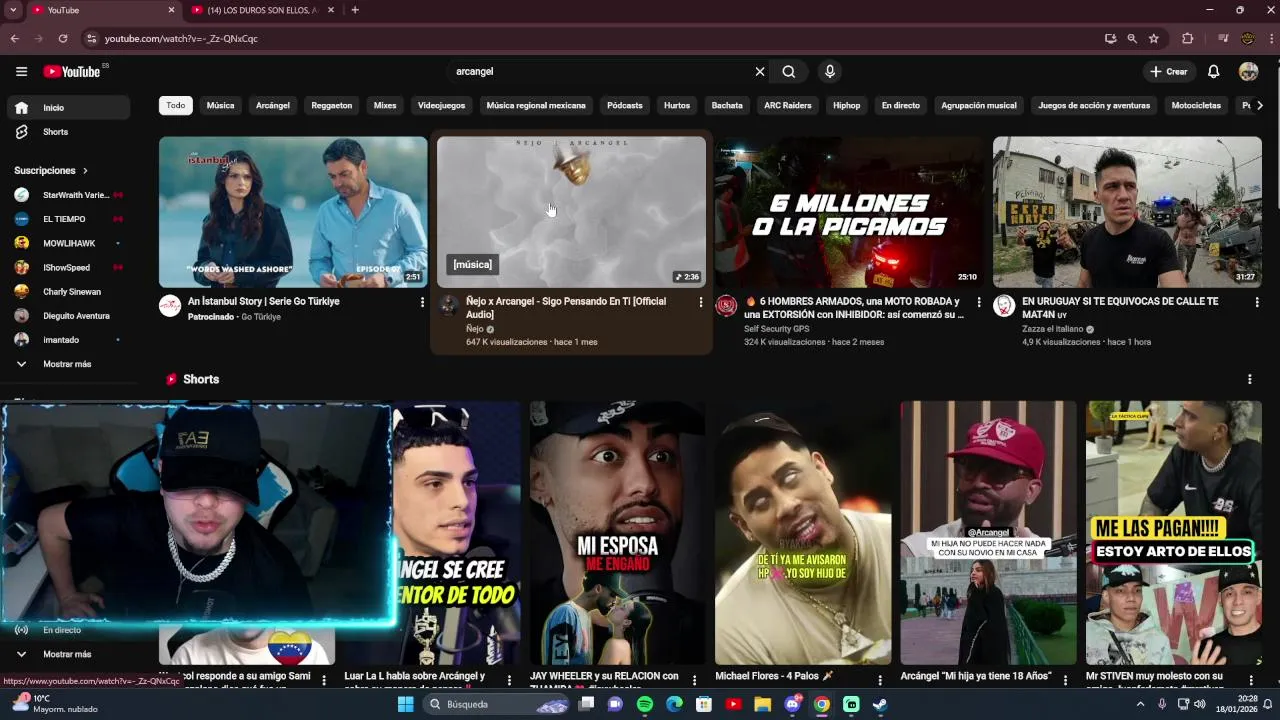This screenshot has width=1280, height=720.
Task: Open the Shorts shelf options menu
Action: pyautogui.click(x=1249, y=379)
